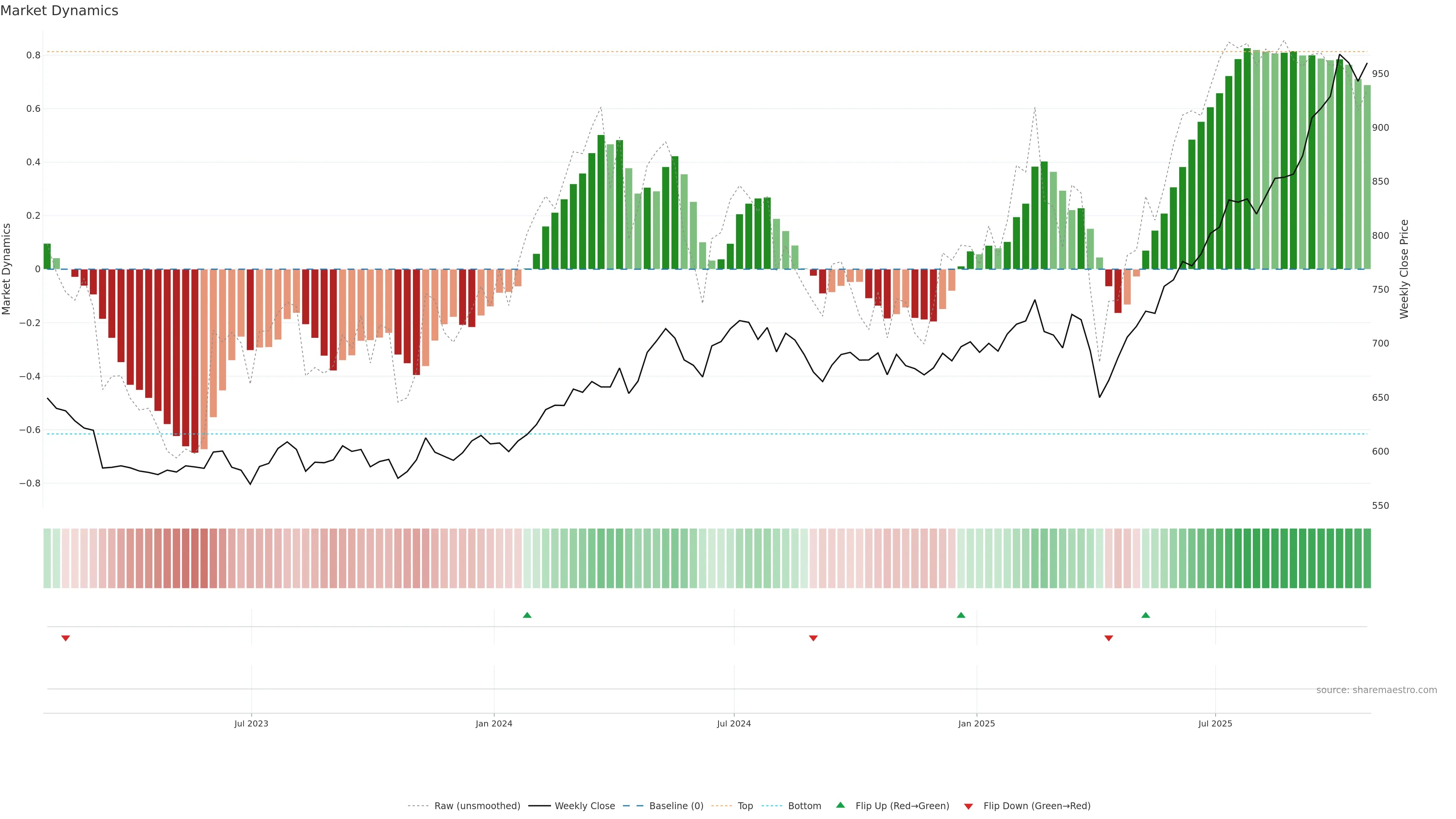Click the Jan 2025 x-axis label

click(976, 723)
